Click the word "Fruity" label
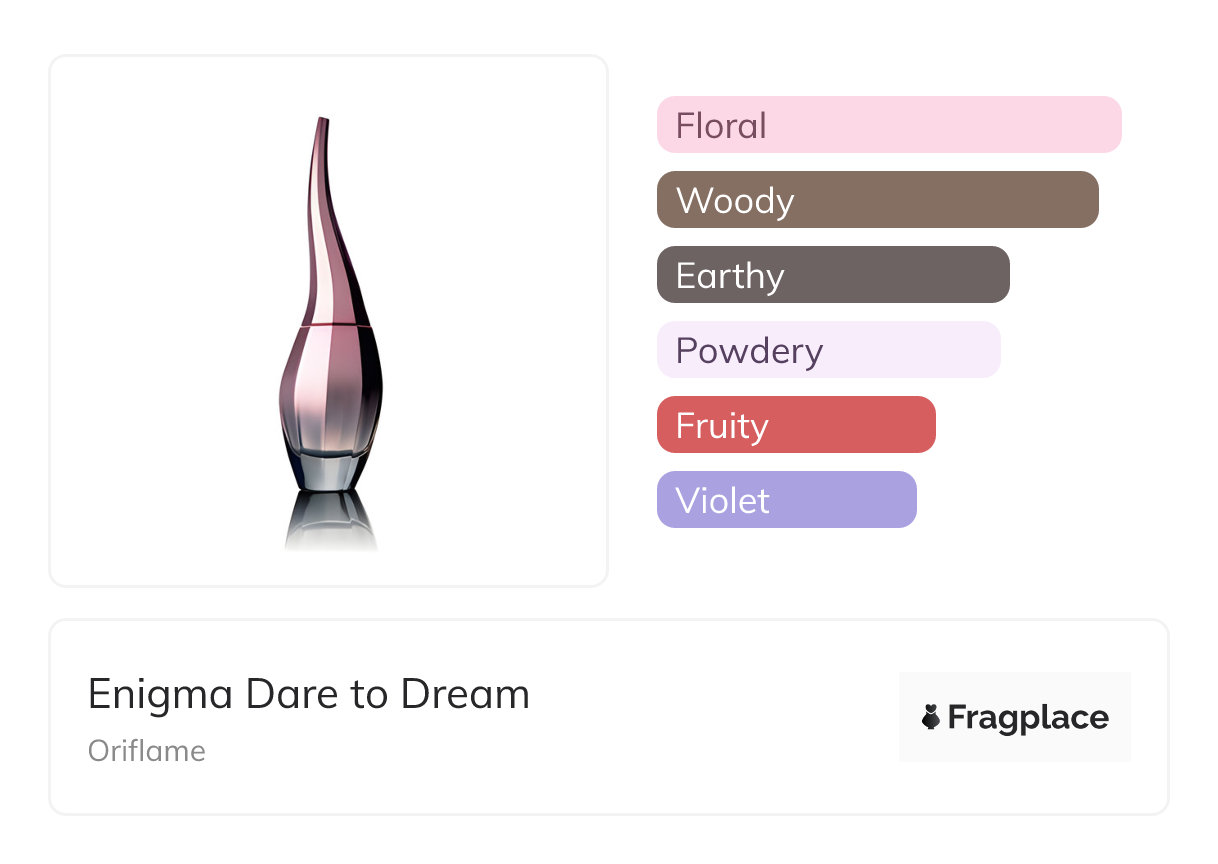The image size is (1218, 864). pos(722,425)
